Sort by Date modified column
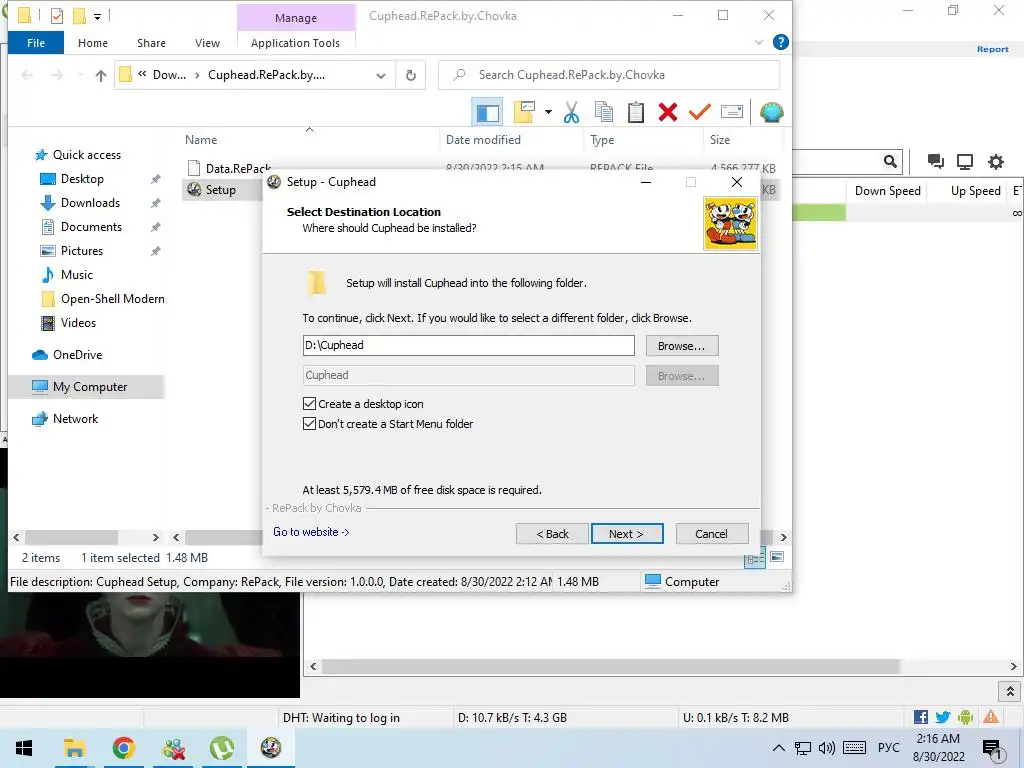1024x768 pixels. (483, 140)
